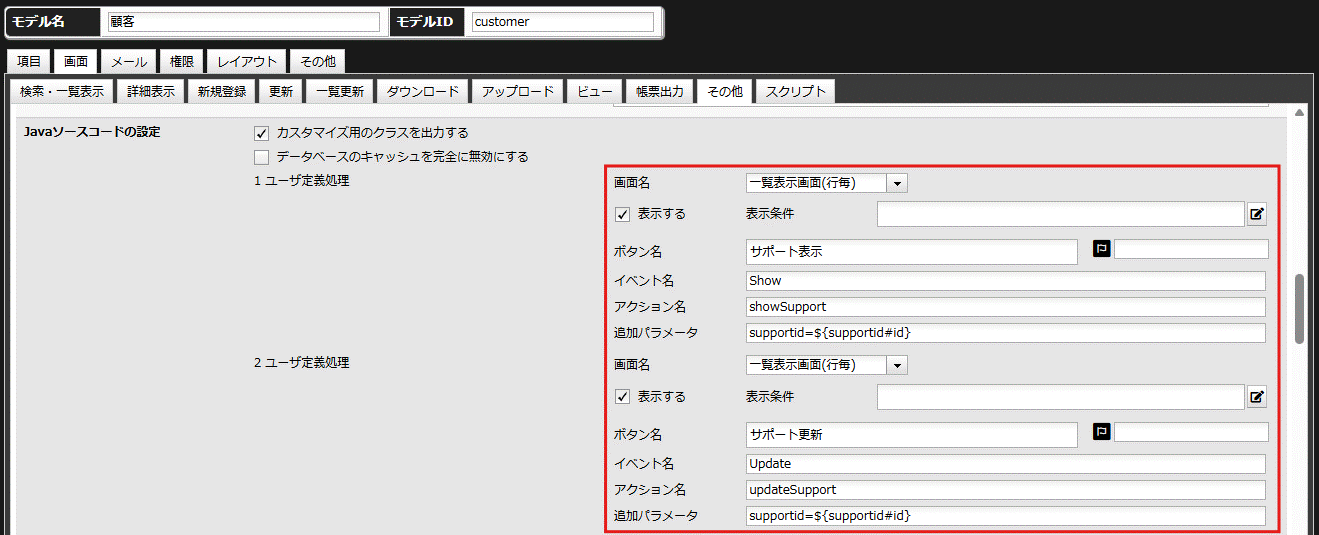The image size is (1319, 535).
Task: Click flag icon next to サポート更新 button name
Action: 1102,432
